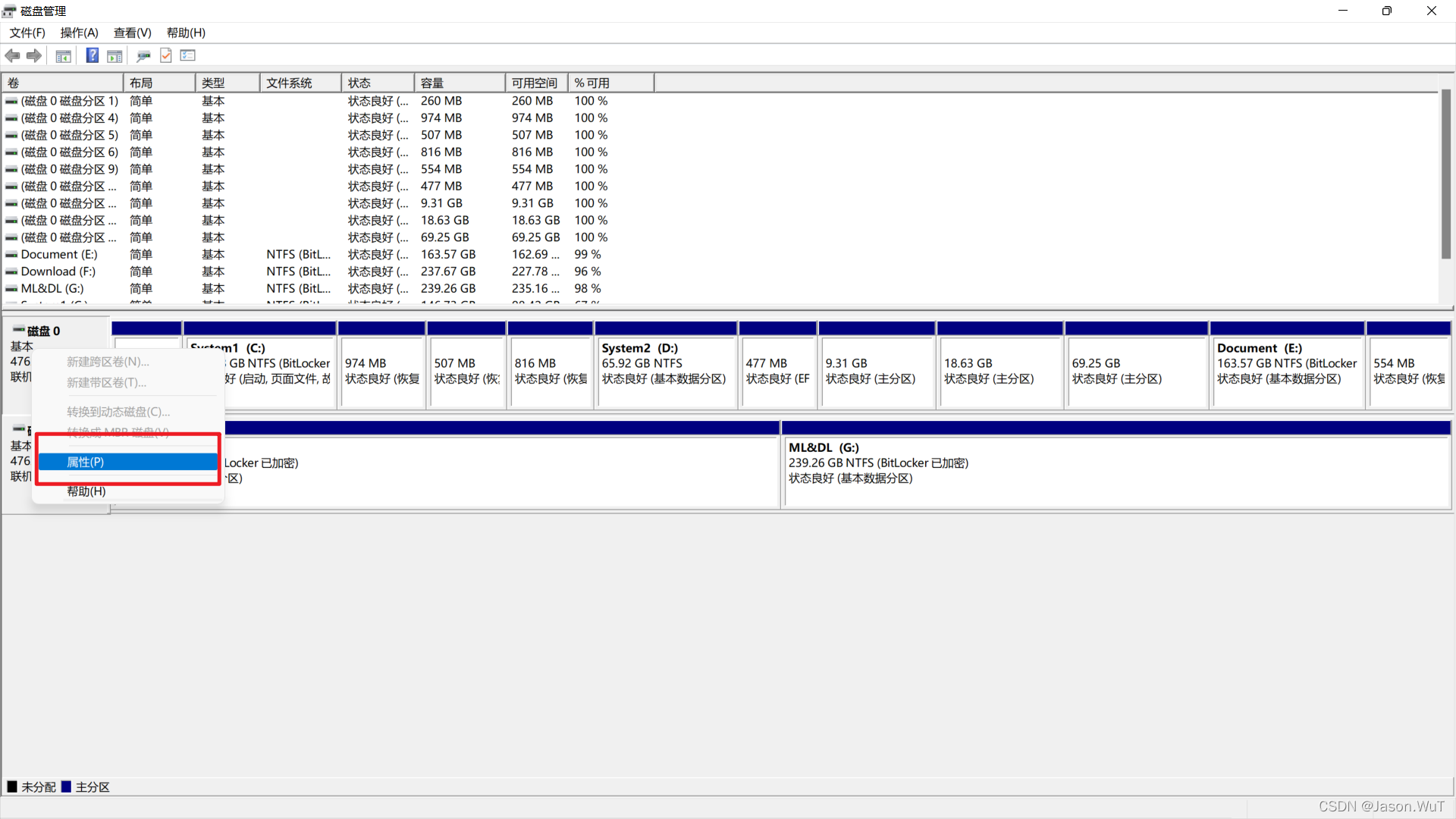
Task: Click the 260 MB capacity cell in first row
Action: point(441,101)
